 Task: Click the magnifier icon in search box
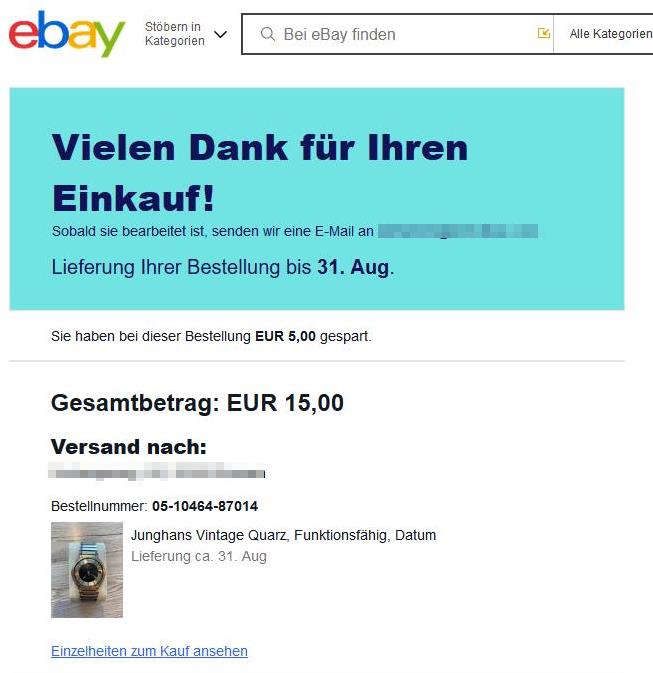268,34
